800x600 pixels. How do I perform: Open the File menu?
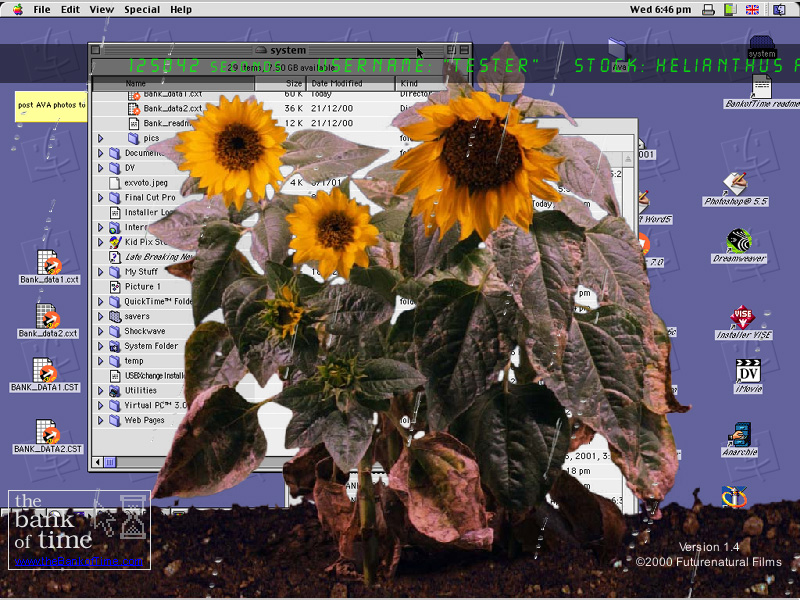[42, 10]
